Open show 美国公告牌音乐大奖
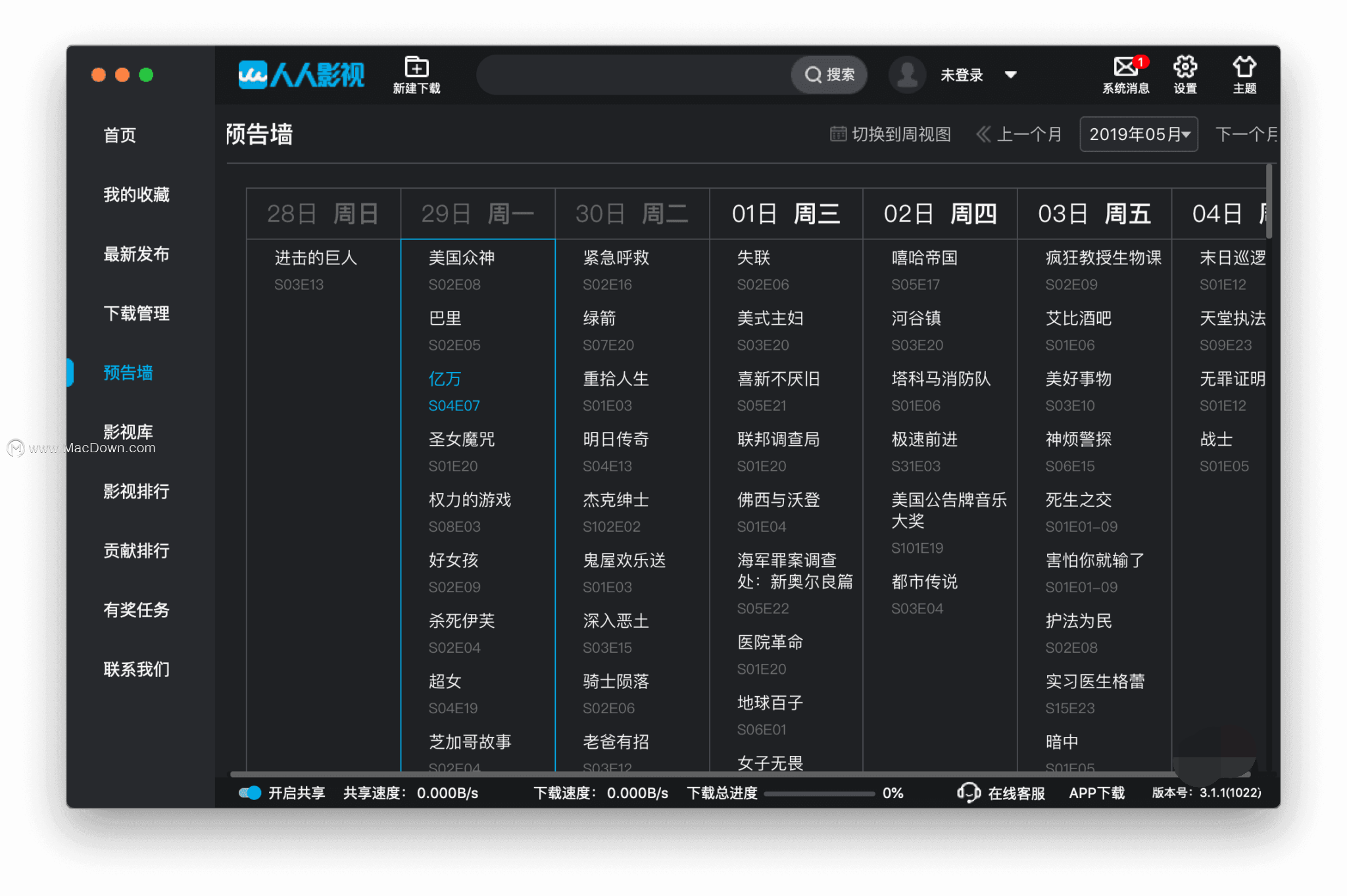This screenshot has height=896, width=1347. click(x=948, y=510)
